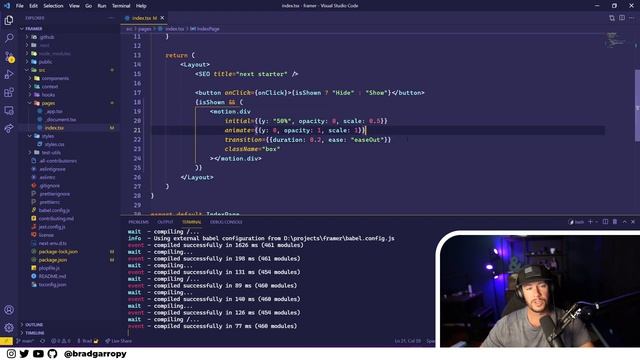Viewport: 640px width, 360px height.
Task: Collapse the pages folder
Action: click(48, 103)
